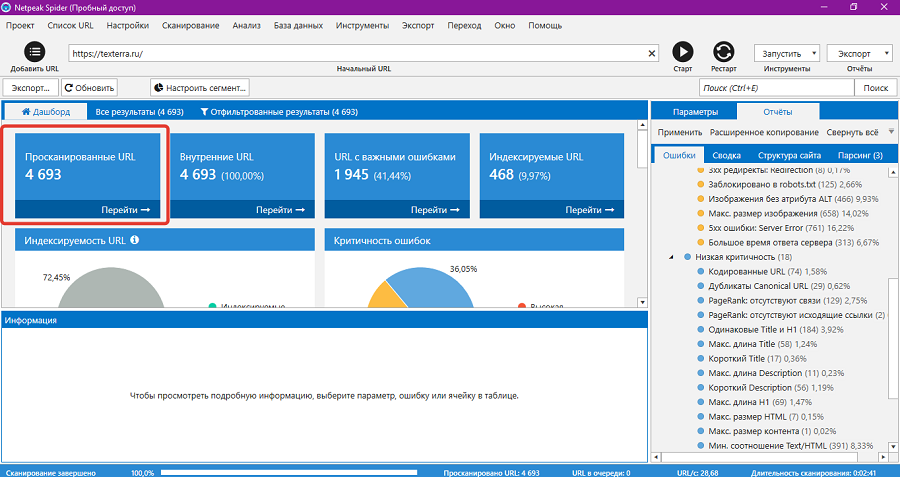Screen dimensions: 900x477
Task: Restart the scan with the Рестарт icon
Action: click(723, 52)
